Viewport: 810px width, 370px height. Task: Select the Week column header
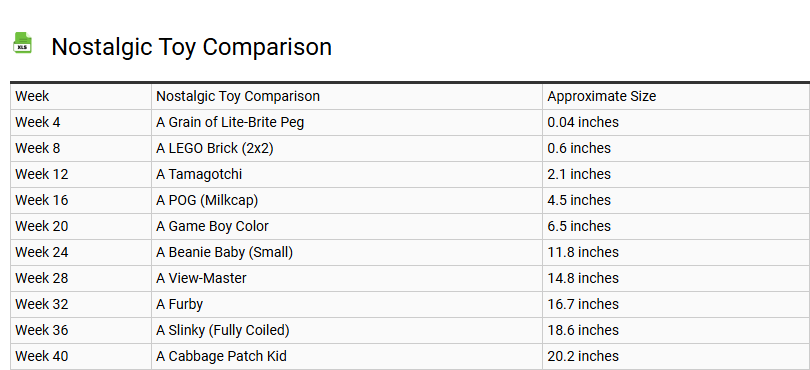(x=81, y=97)
